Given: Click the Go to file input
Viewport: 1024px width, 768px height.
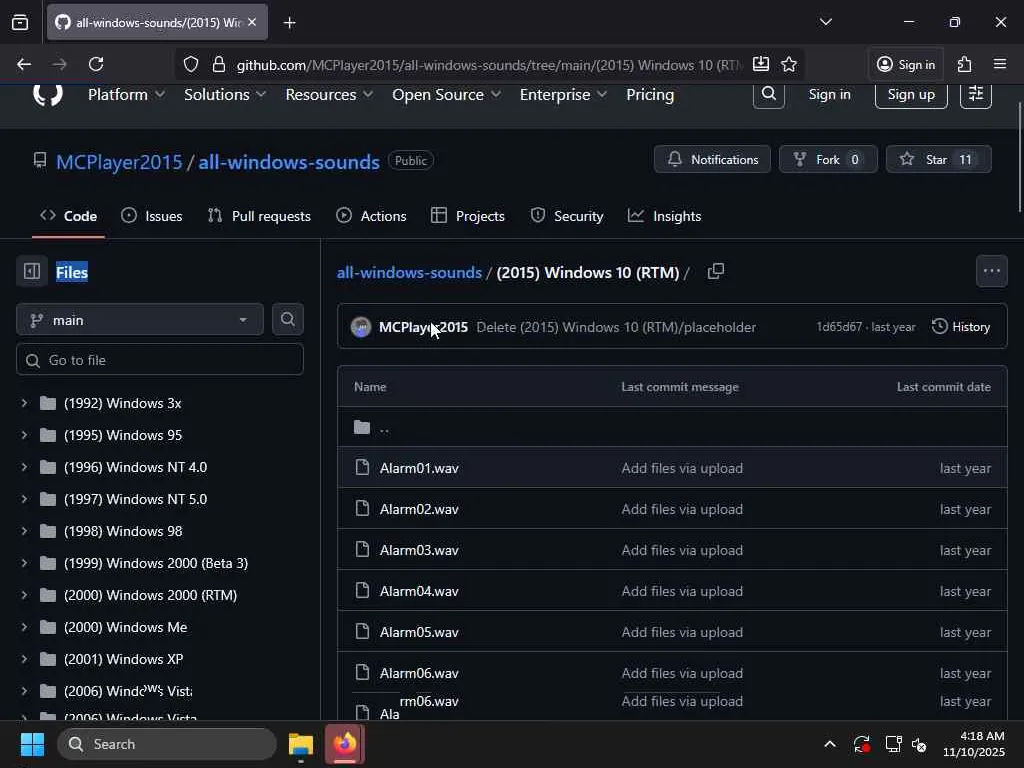Looking at the screenshot, I should click(160, 360).
